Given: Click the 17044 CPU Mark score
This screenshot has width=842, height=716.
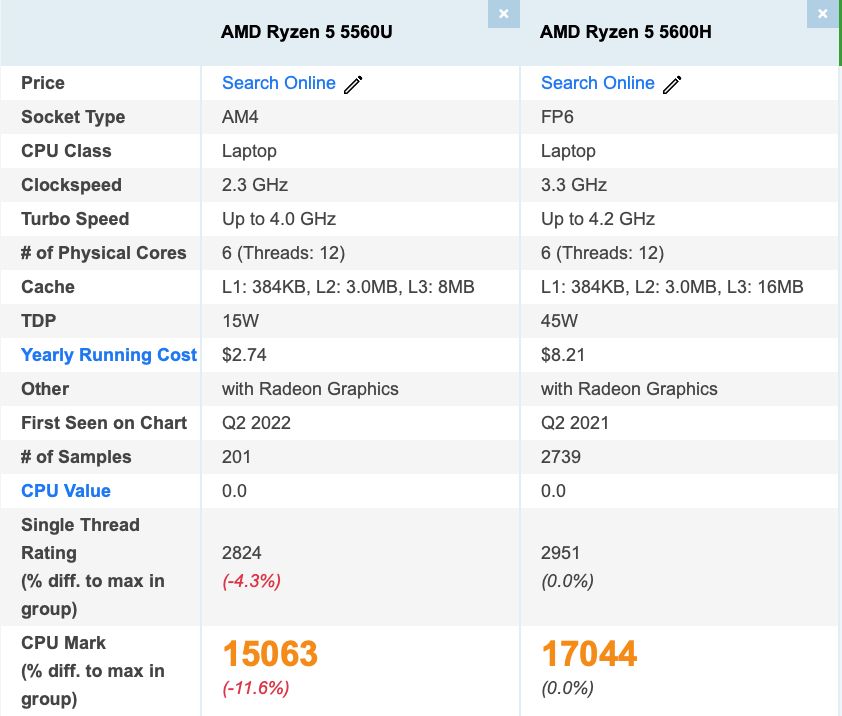Looking at the screenshot, I should click(589, 654).
